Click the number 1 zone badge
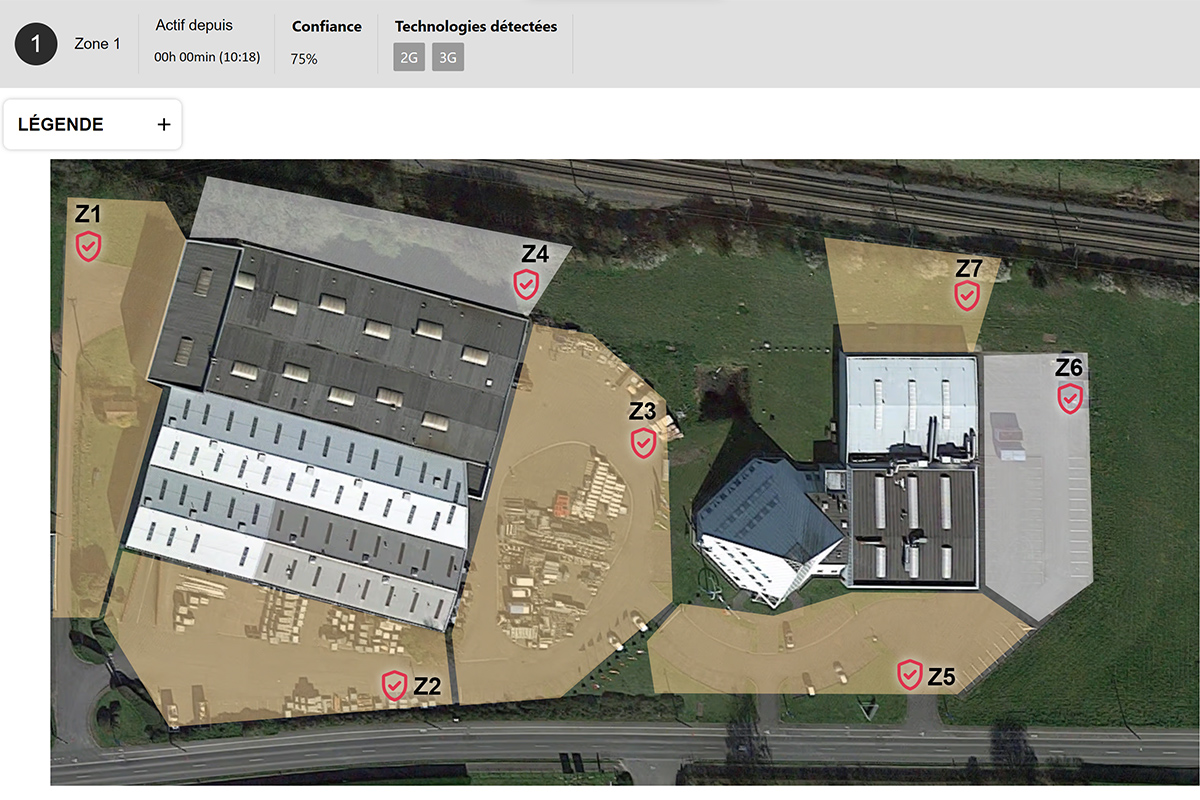 (36, 44)
